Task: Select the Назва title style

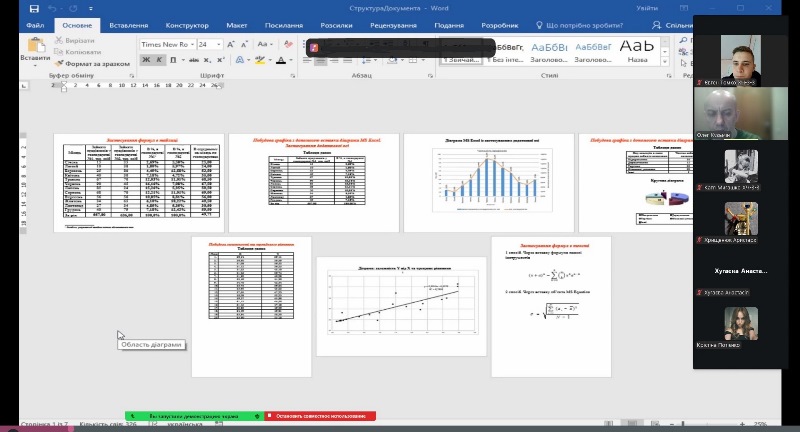Action: (637, 53)
